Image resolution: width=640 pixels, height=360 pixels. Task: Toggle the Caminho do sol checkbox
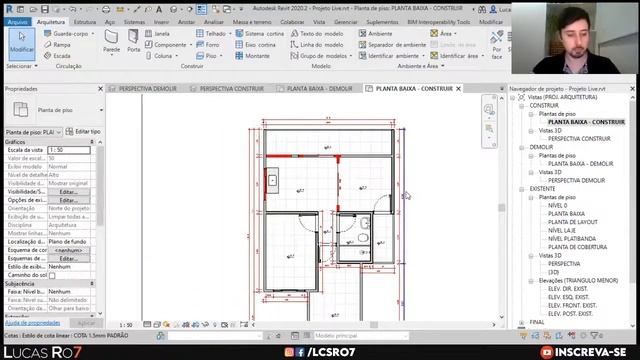52,276
